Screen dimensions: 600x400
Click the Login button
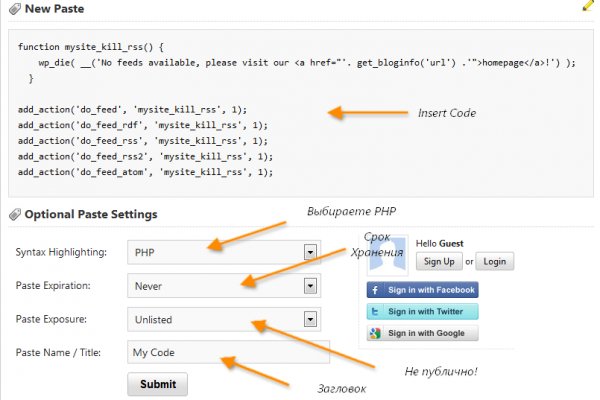pyautogui.click(x=493, y=262)
